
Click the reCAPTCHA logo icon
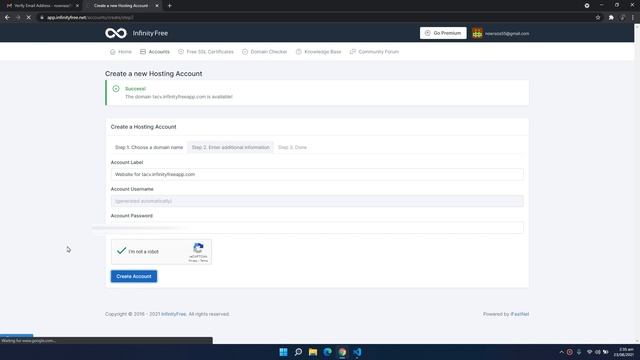[x=198, y=248]
